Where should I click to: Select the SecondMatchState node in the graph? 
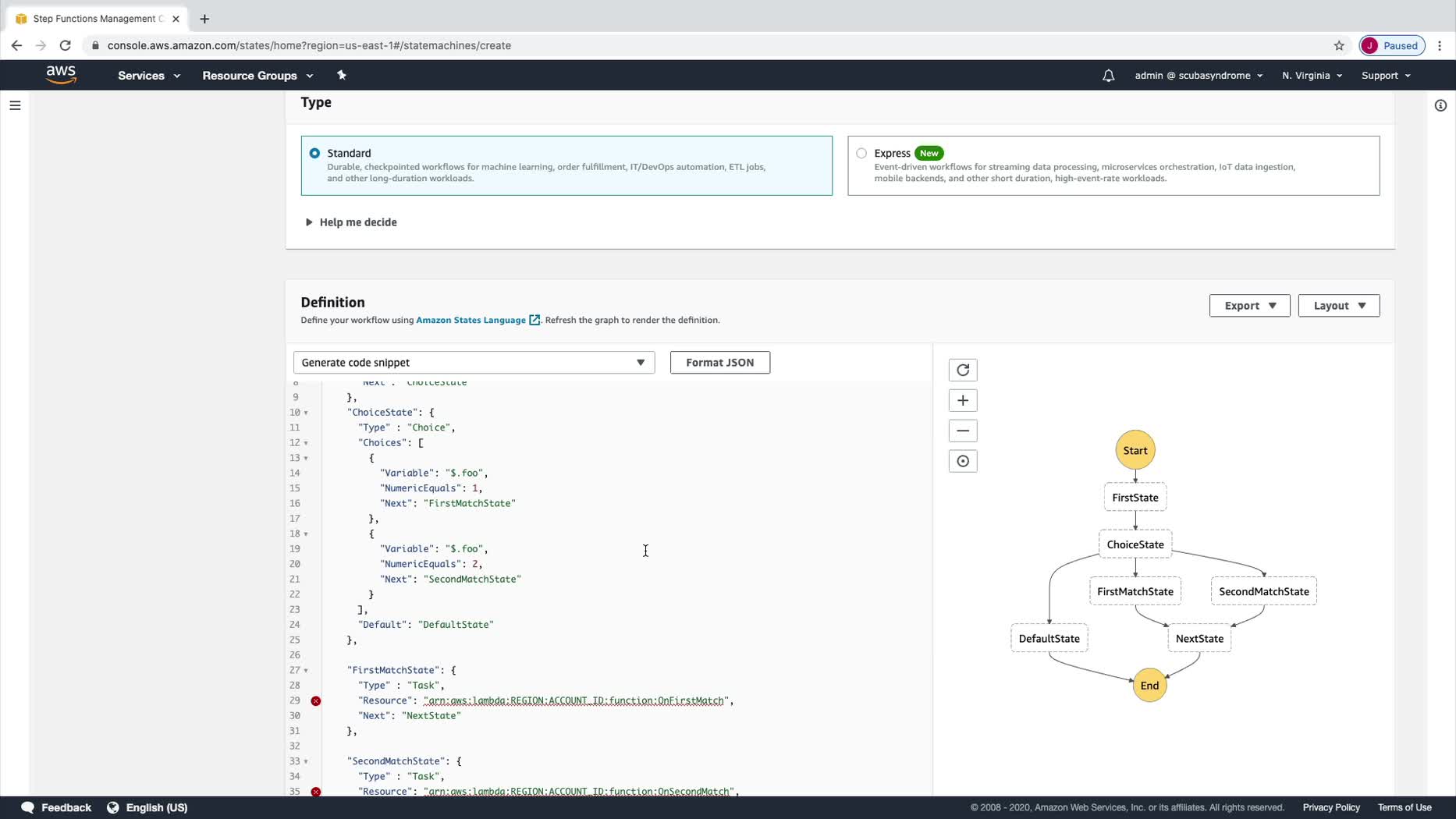coord(1263,591)
